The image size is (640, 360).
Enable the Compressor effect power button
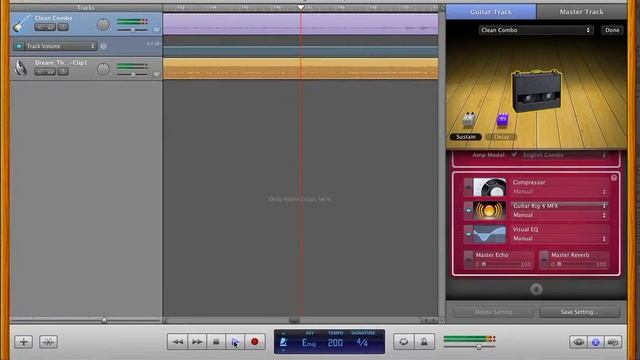(469, 187)
